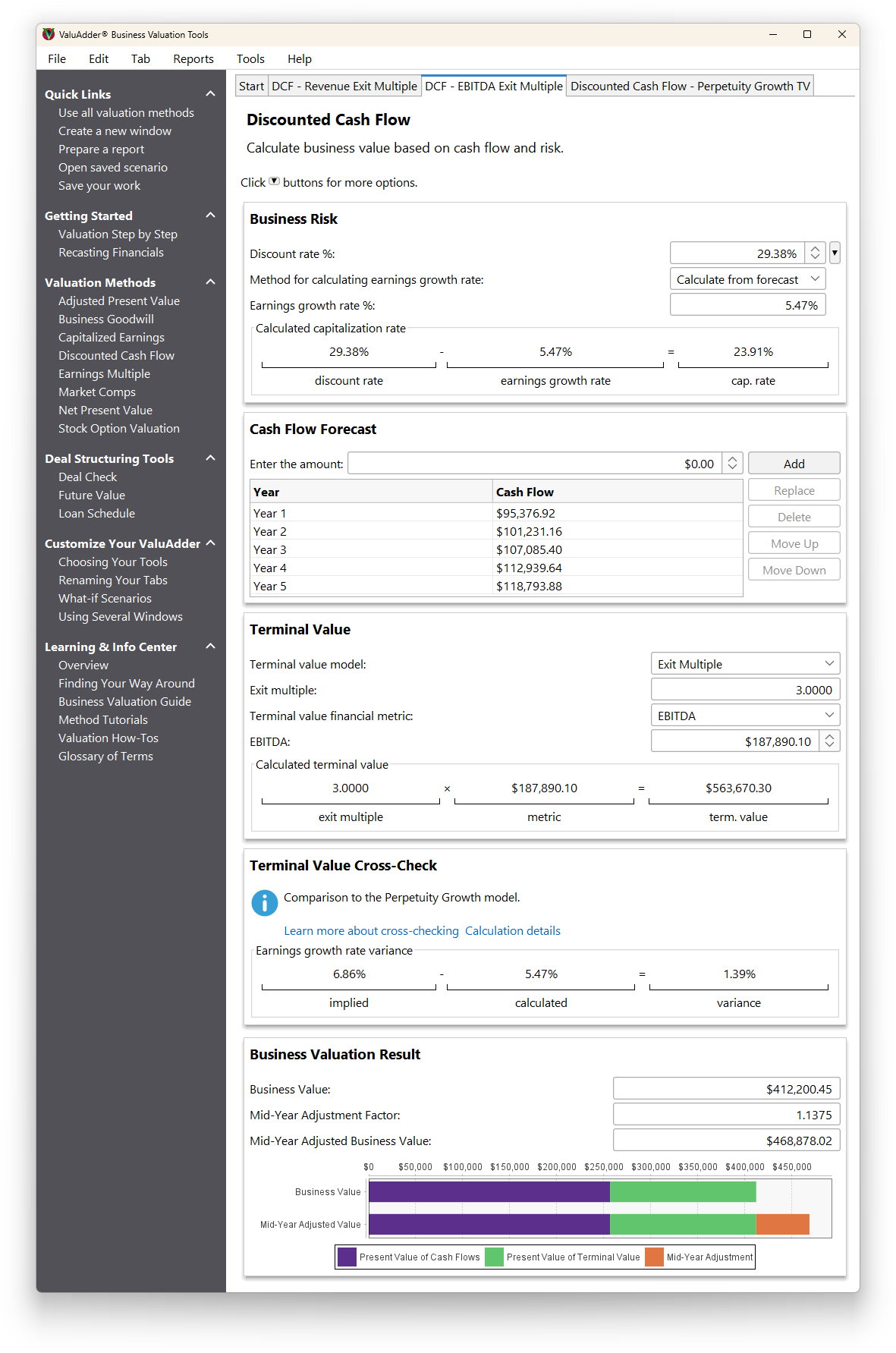Open the Help menu
Image resolution: width=896 pixels, height=1353 pixels.
300,58
